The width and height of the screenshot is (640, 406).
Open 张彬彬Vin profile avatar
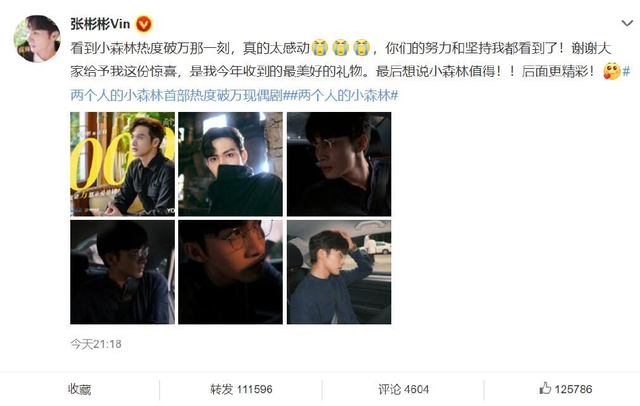(37, 39)
